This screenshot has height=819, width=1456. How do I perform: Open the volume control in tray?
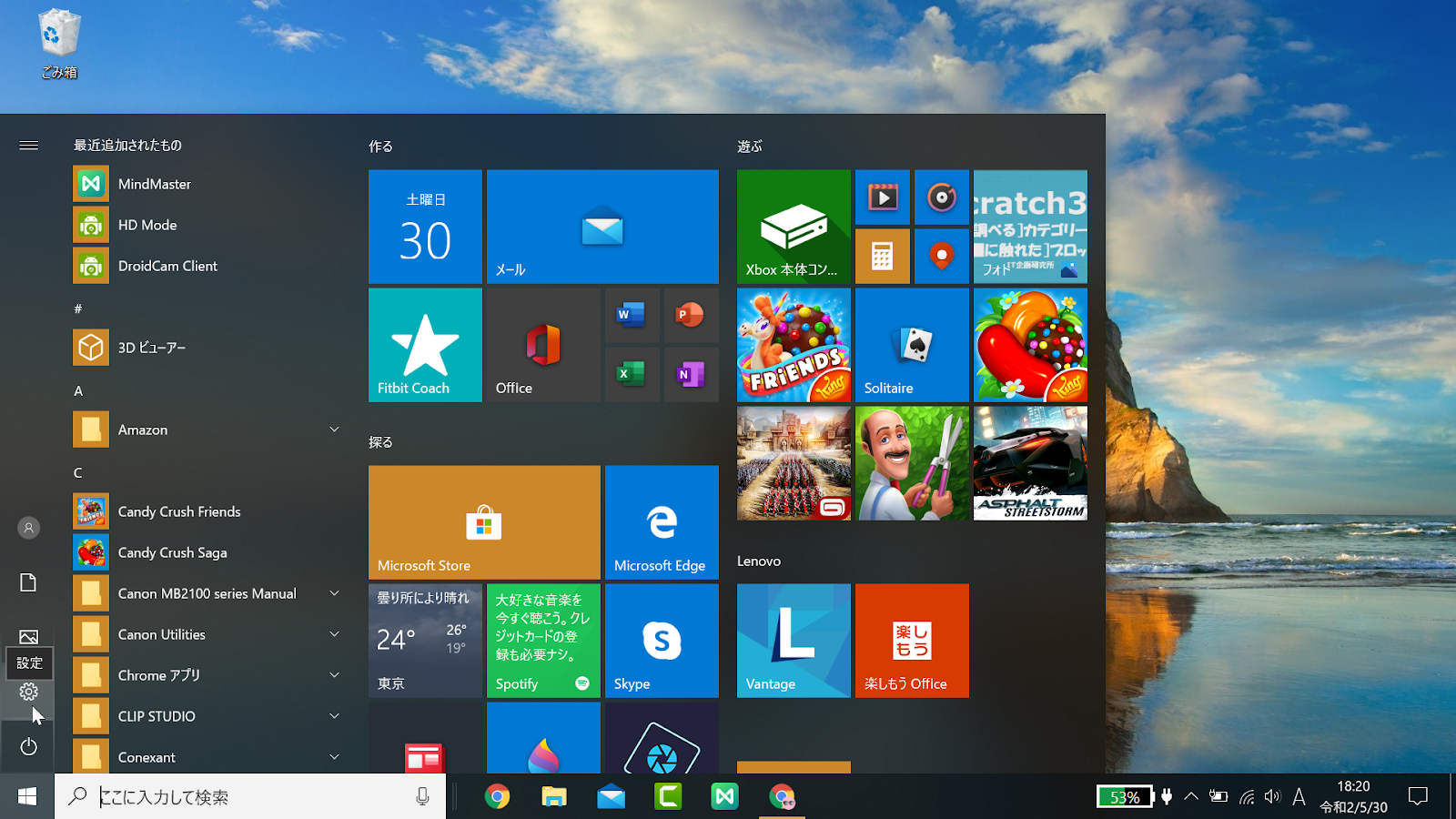1272,796
